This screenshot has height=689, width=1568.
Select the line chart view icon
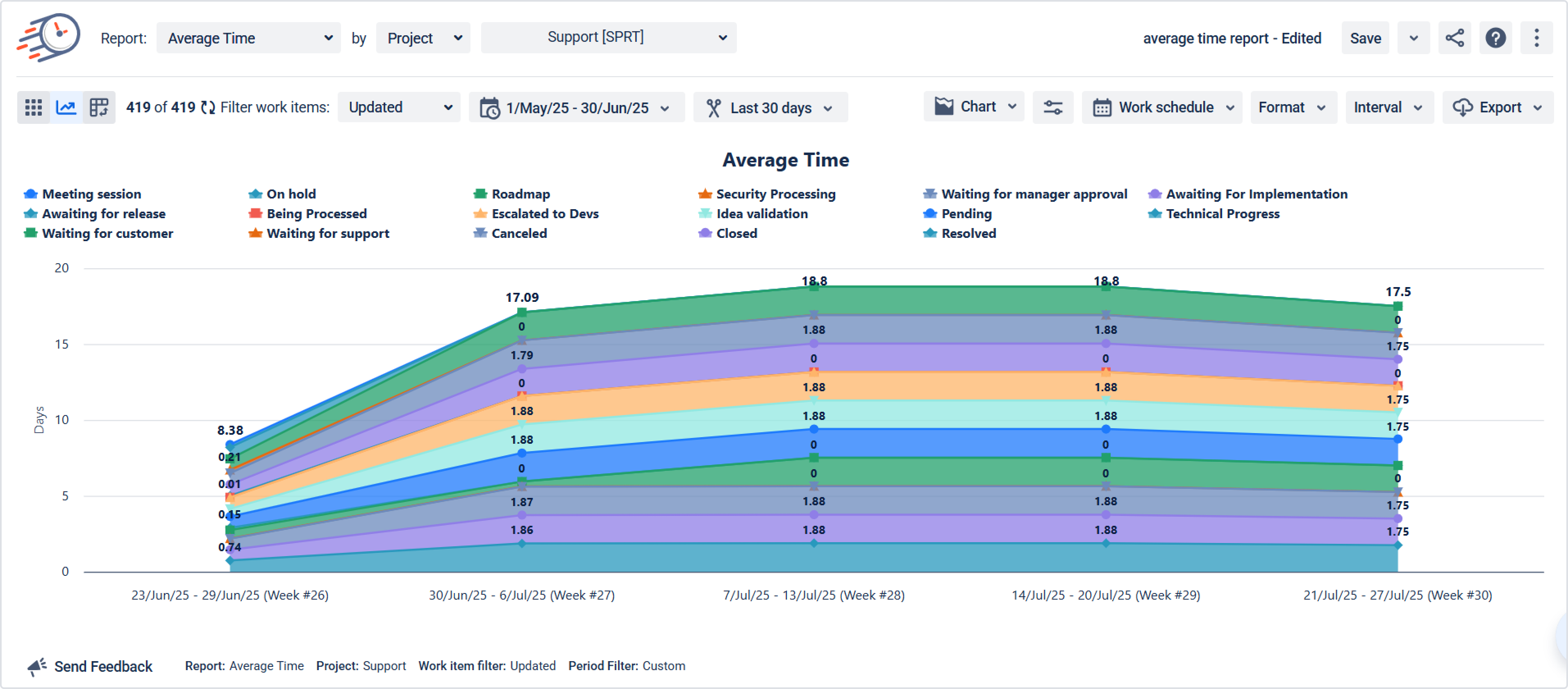(x=66, y=108)
